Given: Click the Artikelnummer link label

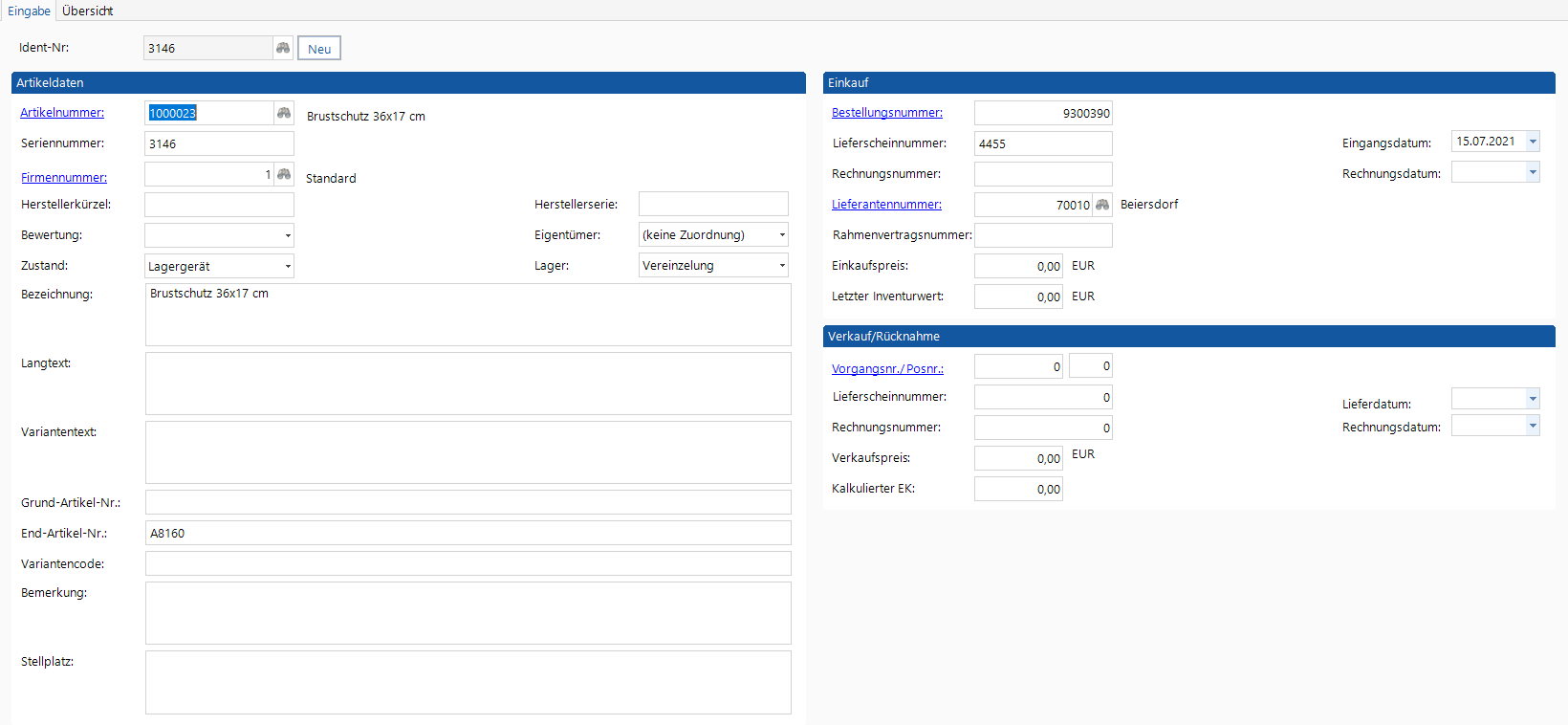Looking at the screenshot, I should (x=62, y=113).
